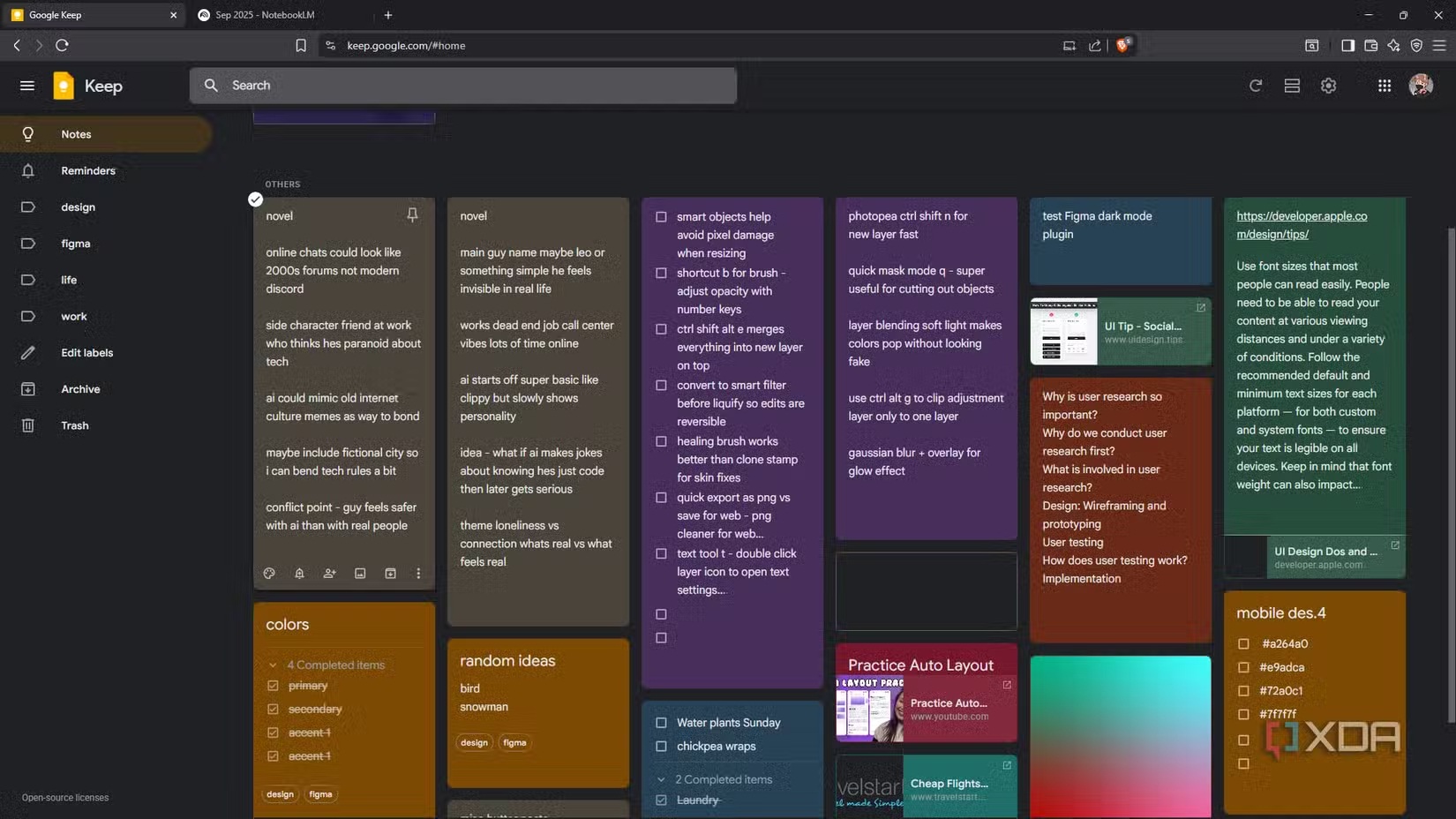Click the refresh notes icon
1456x819 pixels.
point(1255,86)
